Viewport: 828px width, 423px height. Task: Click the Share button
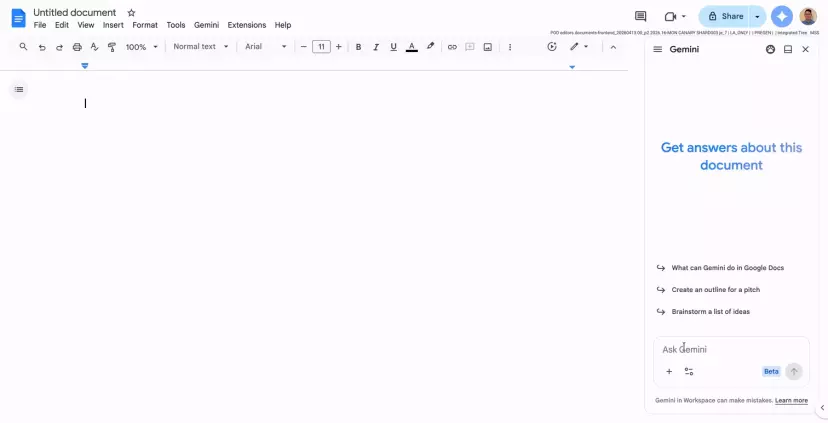[725, 16]
